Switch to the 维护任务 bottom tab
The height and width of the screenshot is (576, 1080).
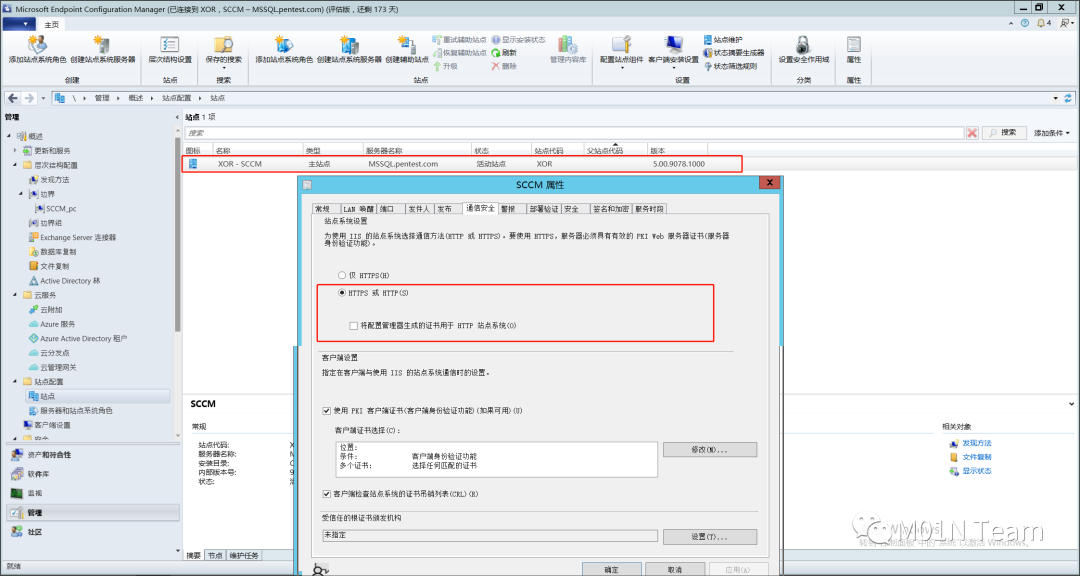pos(244,555)
